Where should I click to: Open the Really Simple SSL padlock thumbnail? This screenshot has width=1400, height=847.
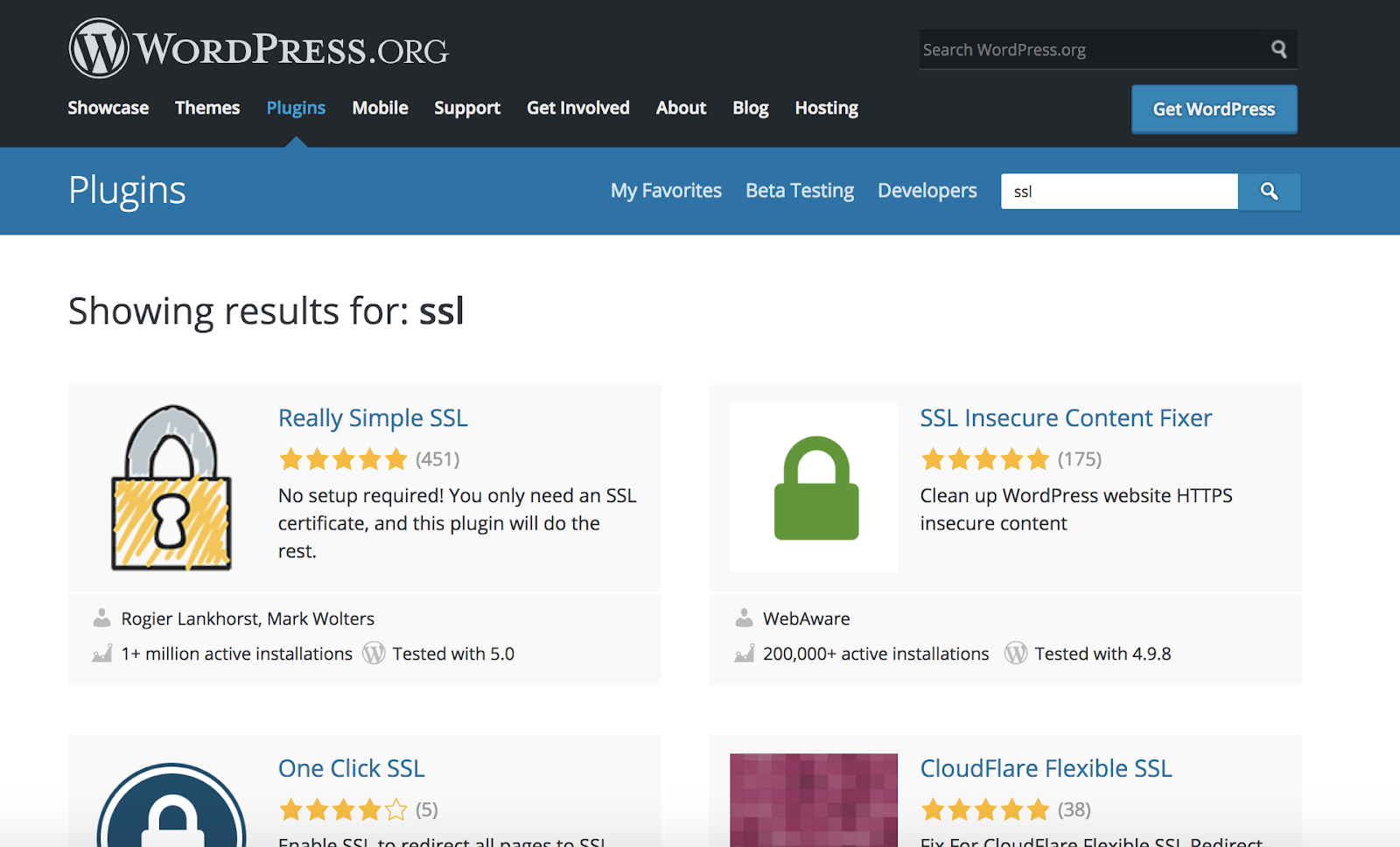tap(171, 487)
